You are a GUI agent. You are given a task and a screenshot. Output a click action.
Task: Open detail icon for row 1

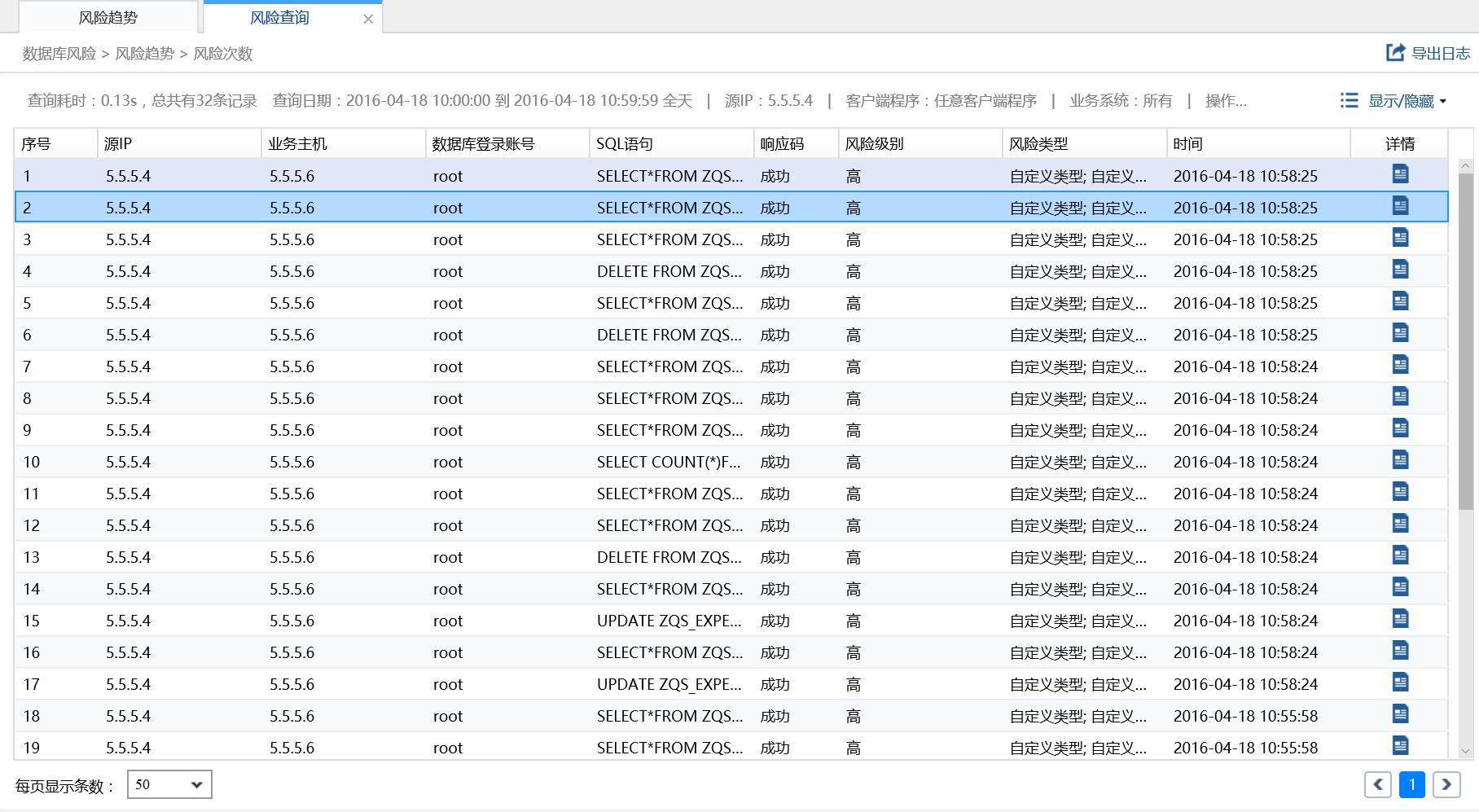1400,174
